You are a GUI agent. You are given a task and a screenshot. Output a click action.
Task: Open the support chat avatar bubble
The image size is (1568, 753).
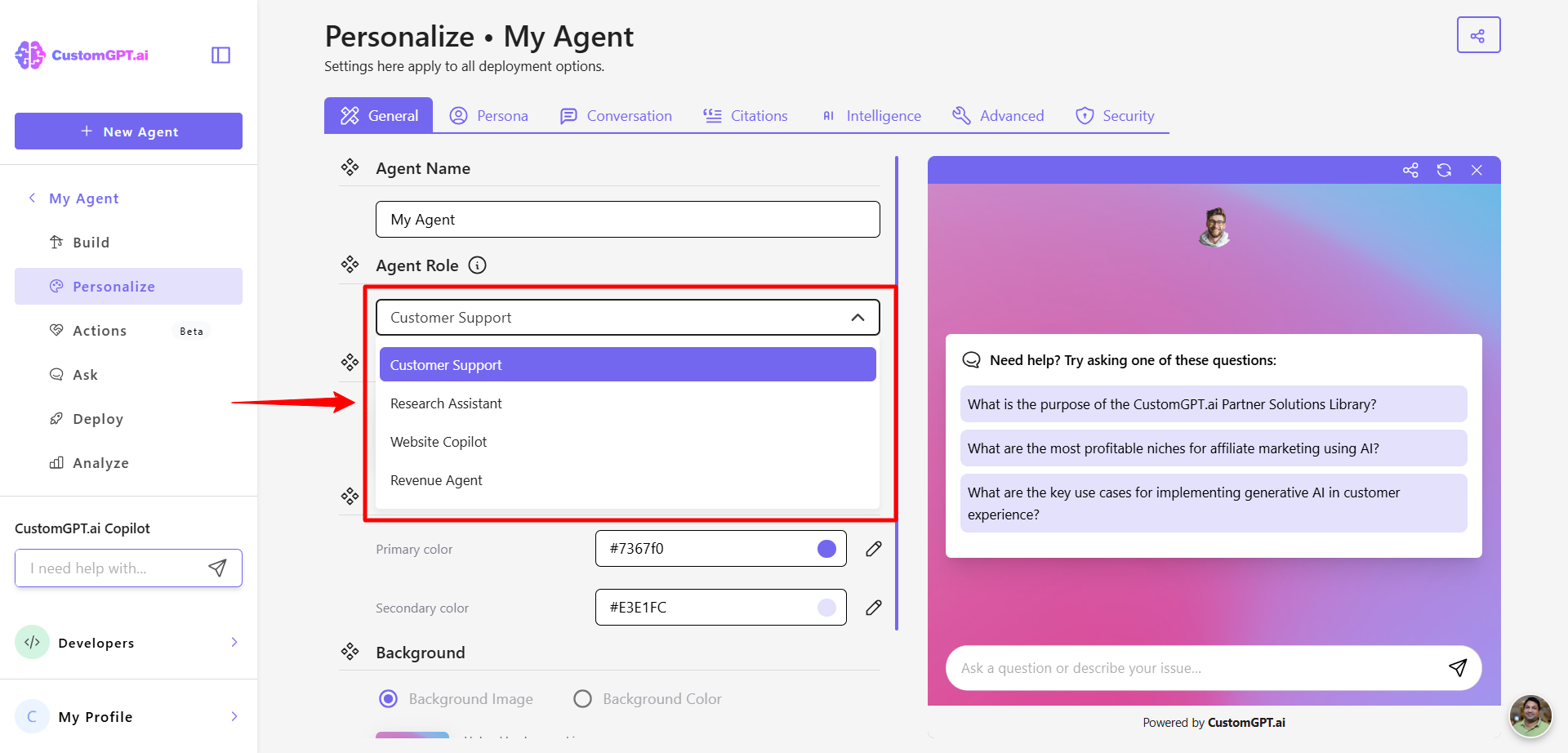coord(1530,716)
